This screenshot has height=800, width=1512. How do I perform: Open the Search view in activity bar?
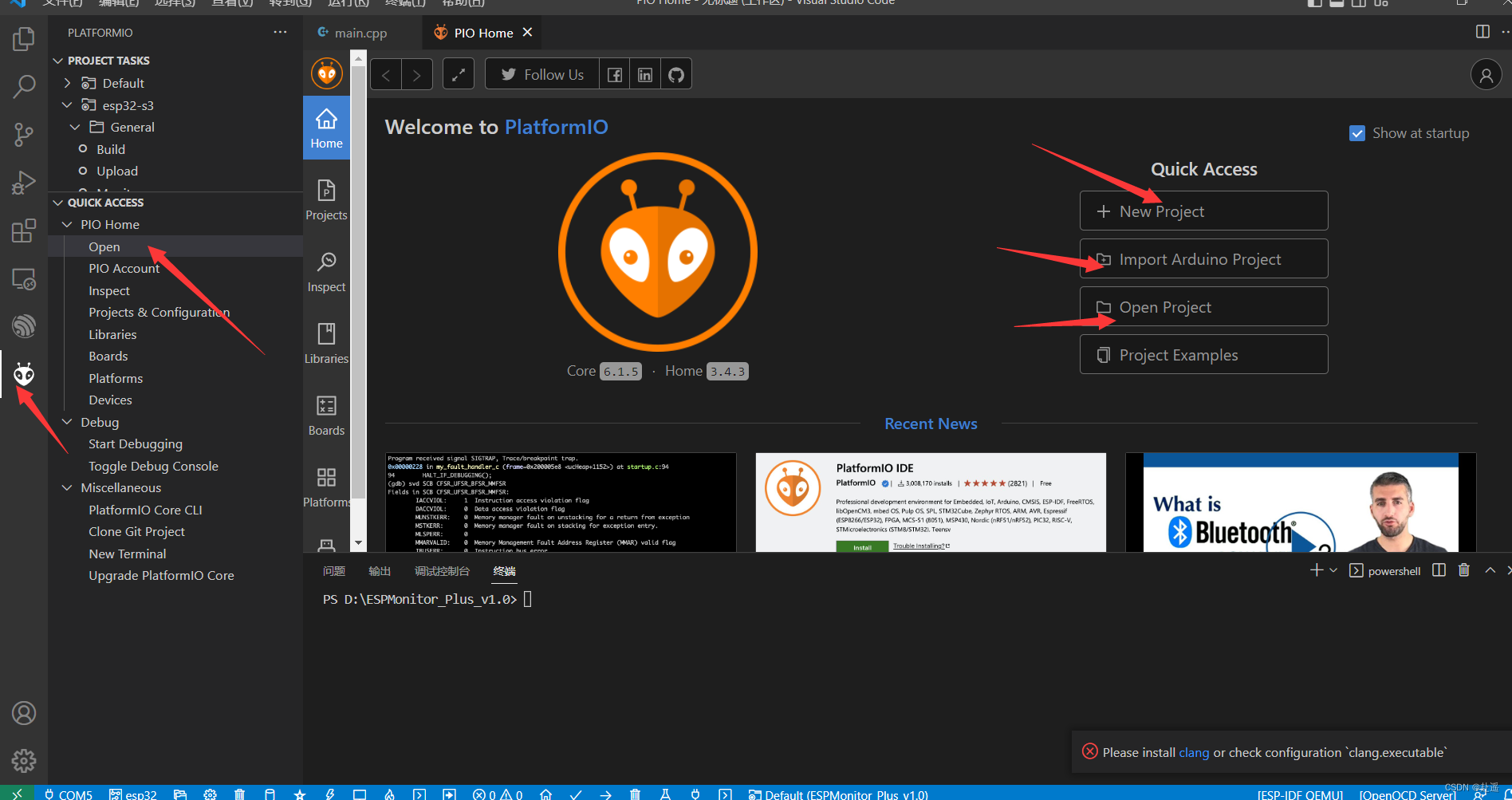tap(24, 86)
